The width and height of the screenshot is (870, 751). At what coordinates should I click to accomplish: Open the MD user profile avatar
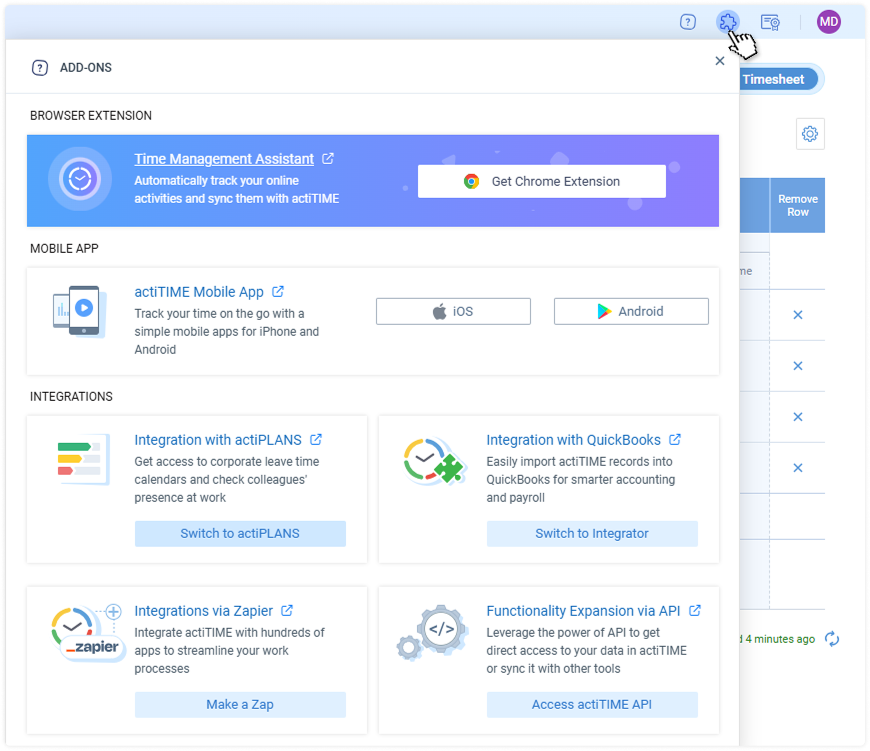[x=828, y=22]
